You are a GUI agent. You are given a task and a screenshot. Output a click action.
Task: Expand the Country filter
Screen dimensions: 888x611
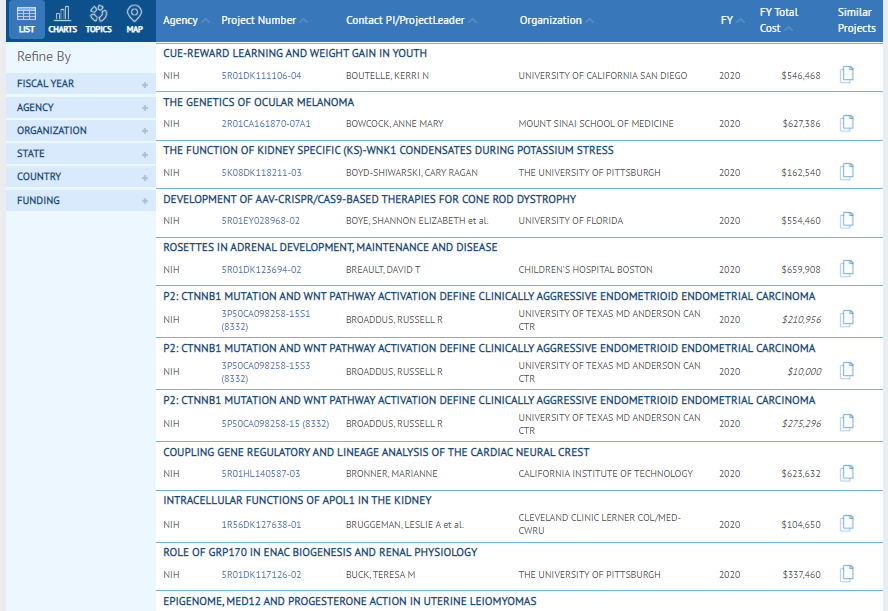tap(80, 177)
